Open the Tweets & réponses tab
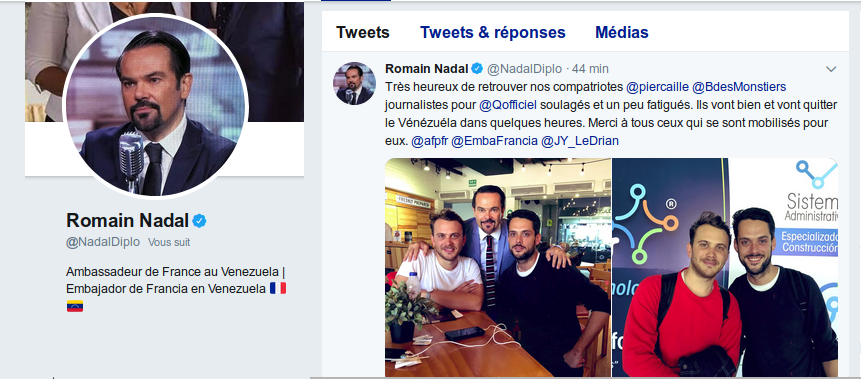Viewport: 861px width, 379px height. 493,32
